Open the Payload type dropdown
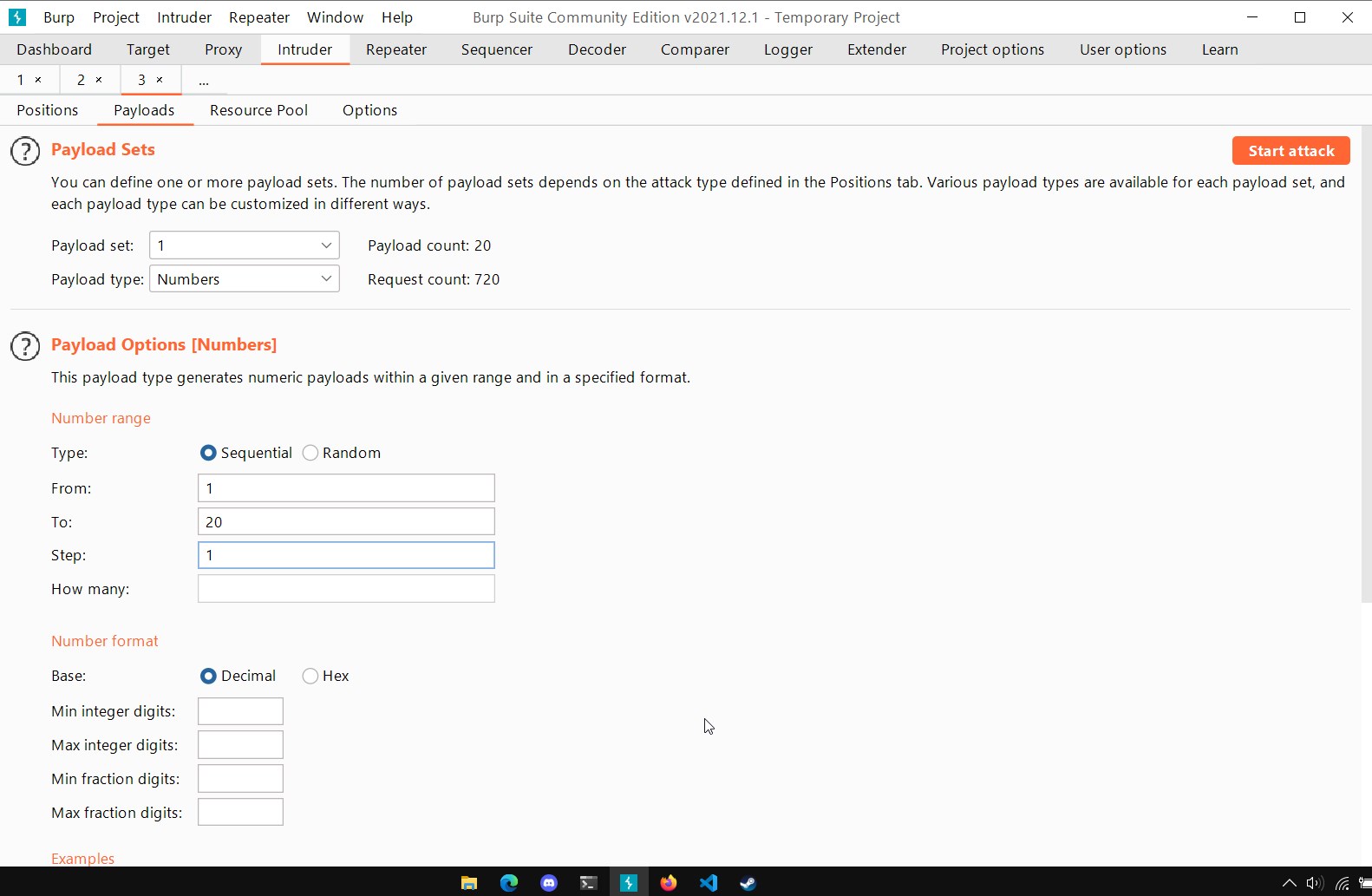Viewport: 1372px width, 896px height. [x=245, y=279]
